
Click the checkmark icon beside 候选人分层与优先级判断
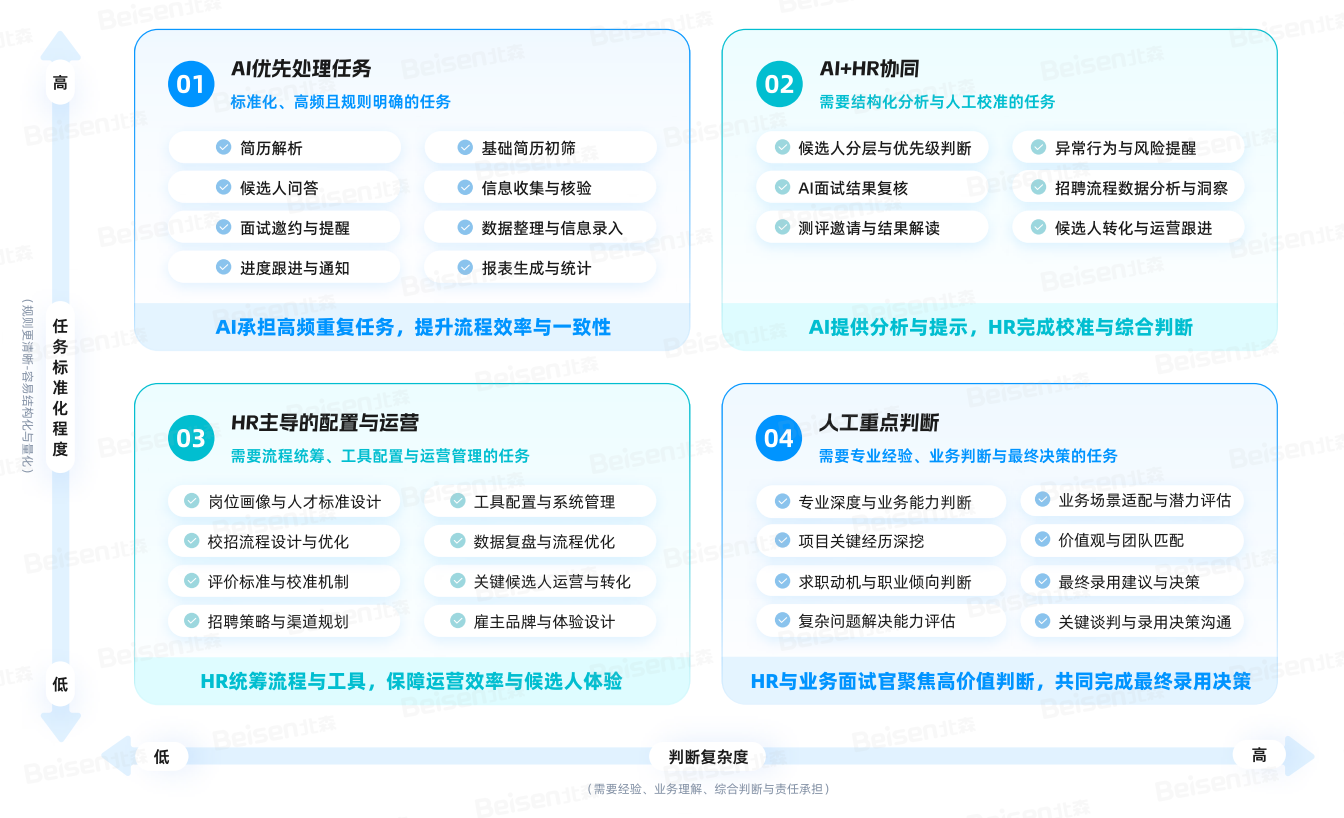[782, 147]
